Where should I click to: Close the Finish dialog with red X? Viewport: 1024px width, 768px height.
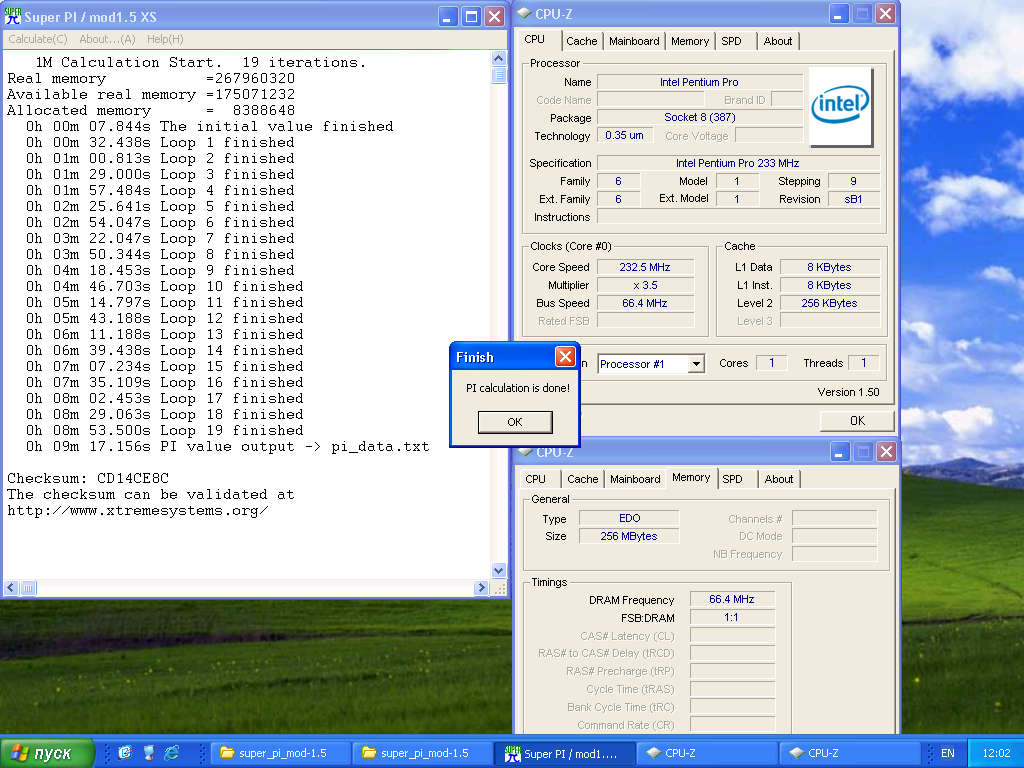(x=565, y=357)
